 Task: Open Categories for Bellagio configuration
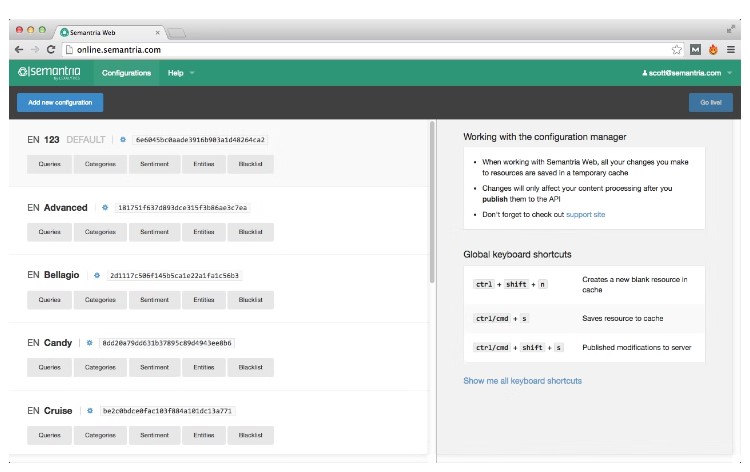tap(100, 300)
